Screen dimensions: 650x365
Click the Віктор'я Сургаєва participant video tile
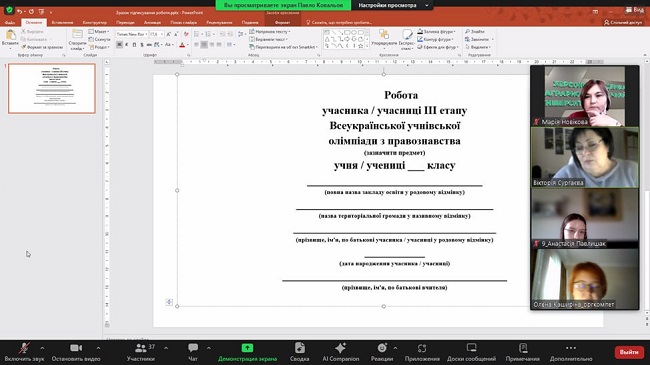coord(585,157)
